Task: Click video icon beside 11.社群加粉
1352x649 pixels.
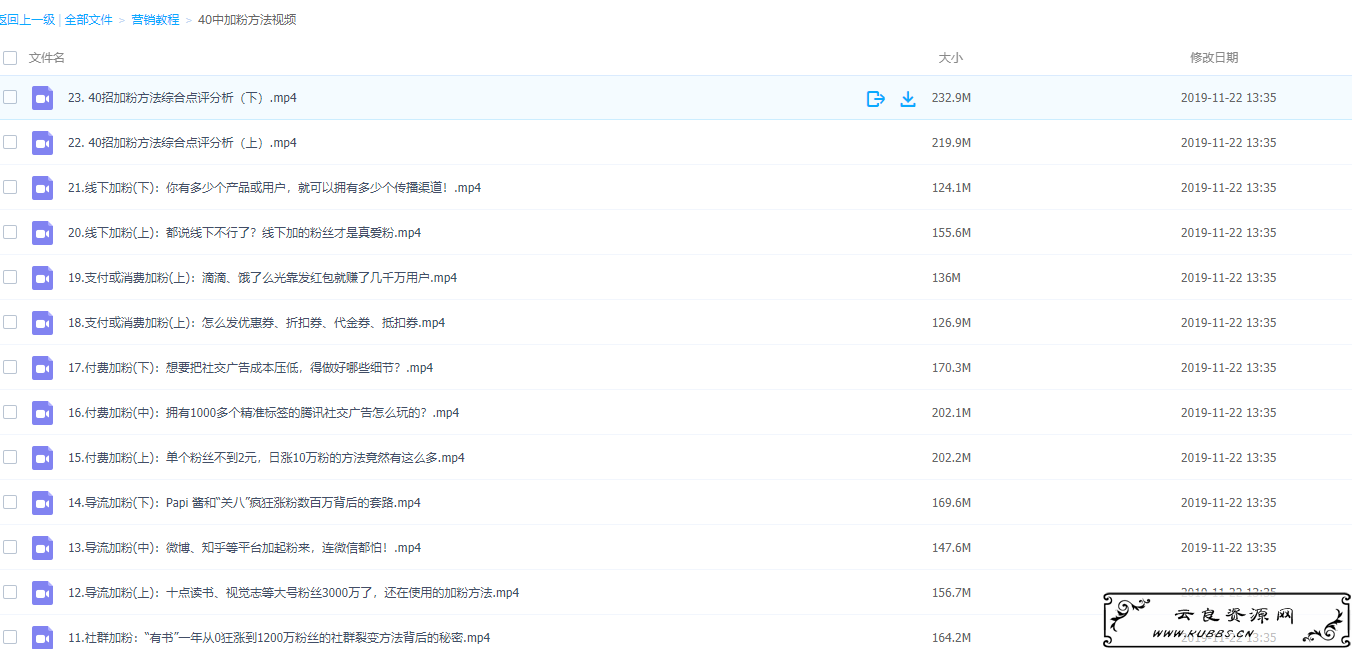Action: [x=42, y=637]
